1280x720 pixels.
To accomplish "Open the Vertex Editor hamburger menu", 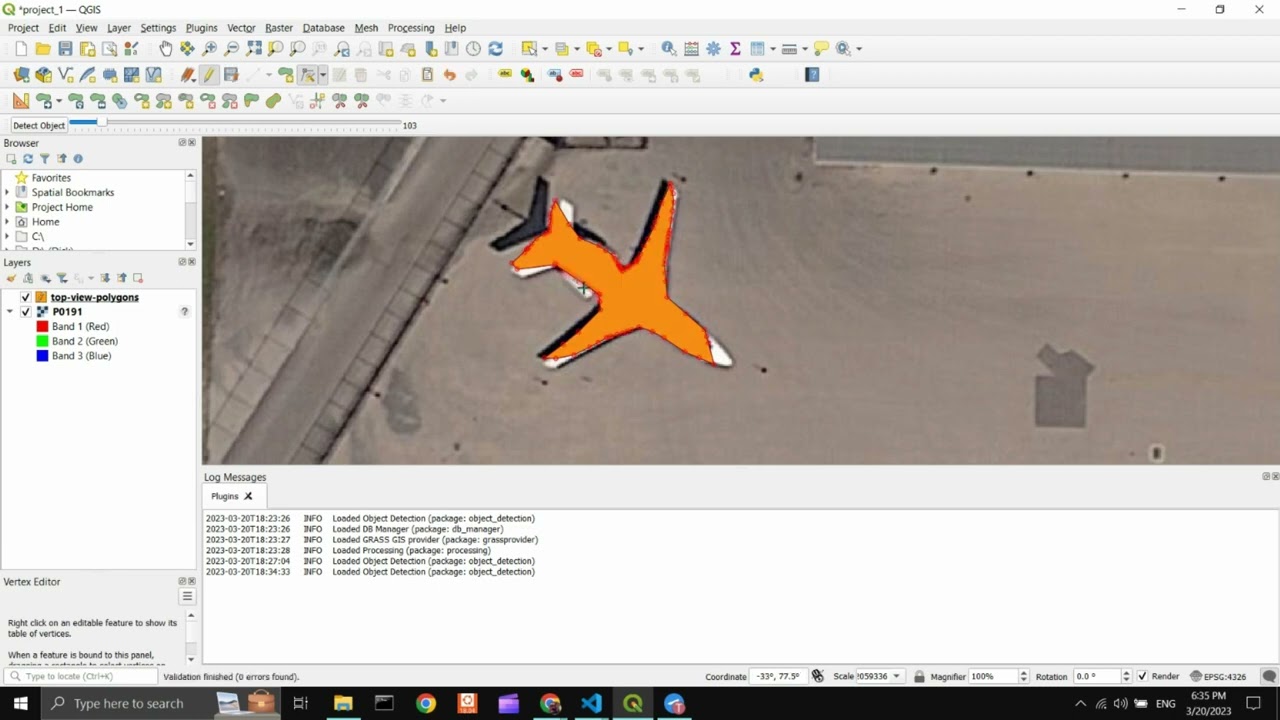I will pos(187,596).
